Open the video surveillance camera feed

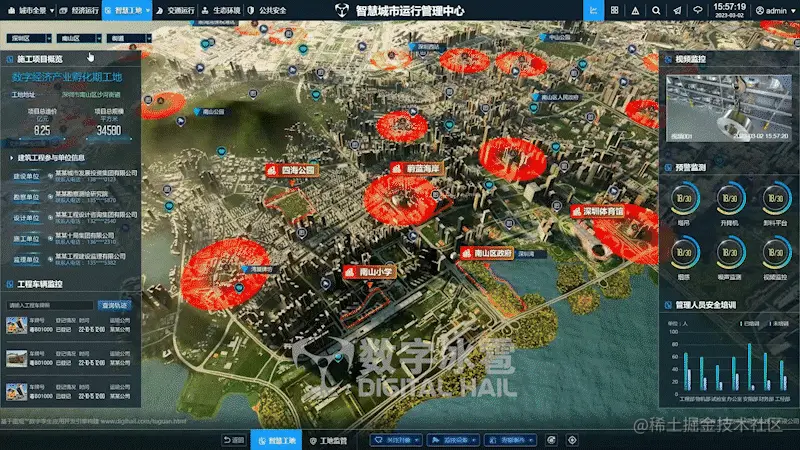(729, 108)
